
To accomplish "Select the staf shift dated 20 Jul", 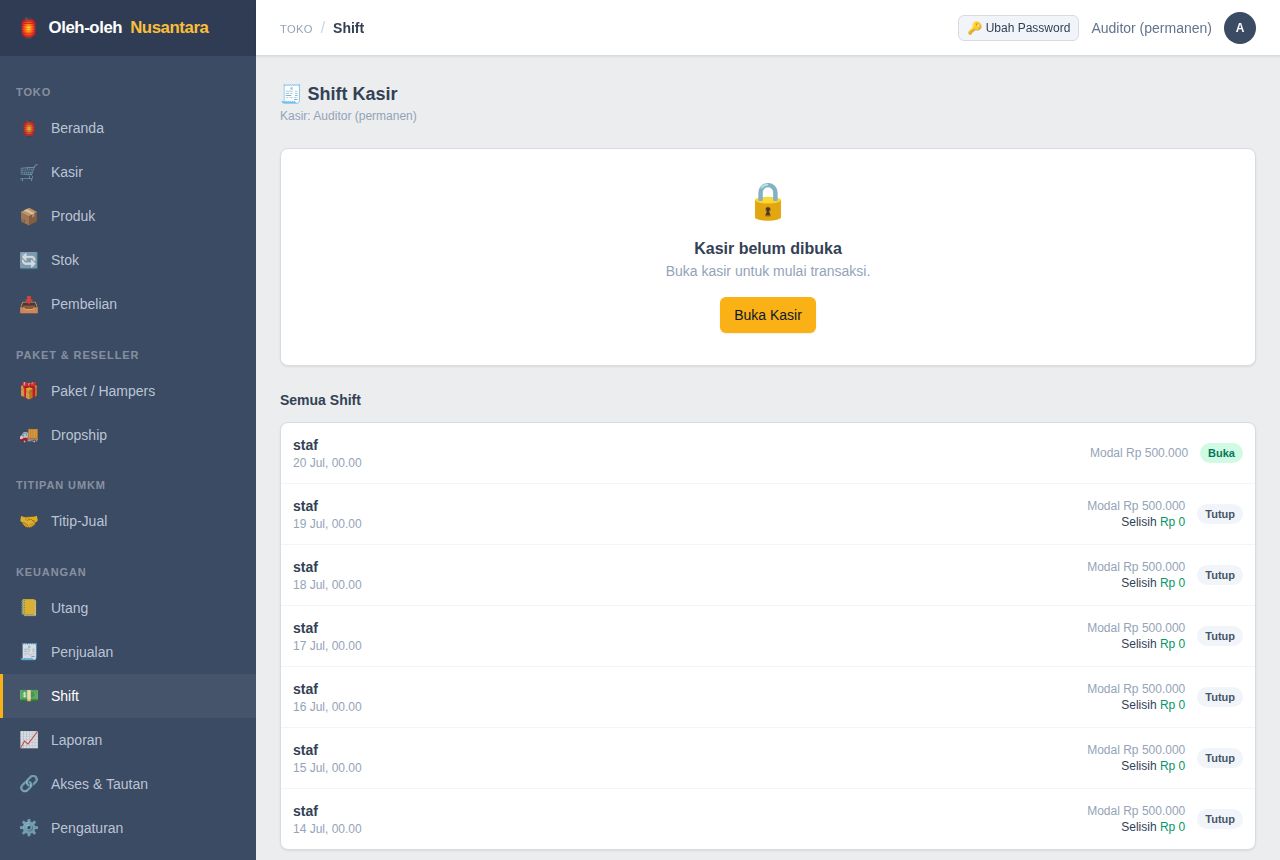I will coord(768,453).
